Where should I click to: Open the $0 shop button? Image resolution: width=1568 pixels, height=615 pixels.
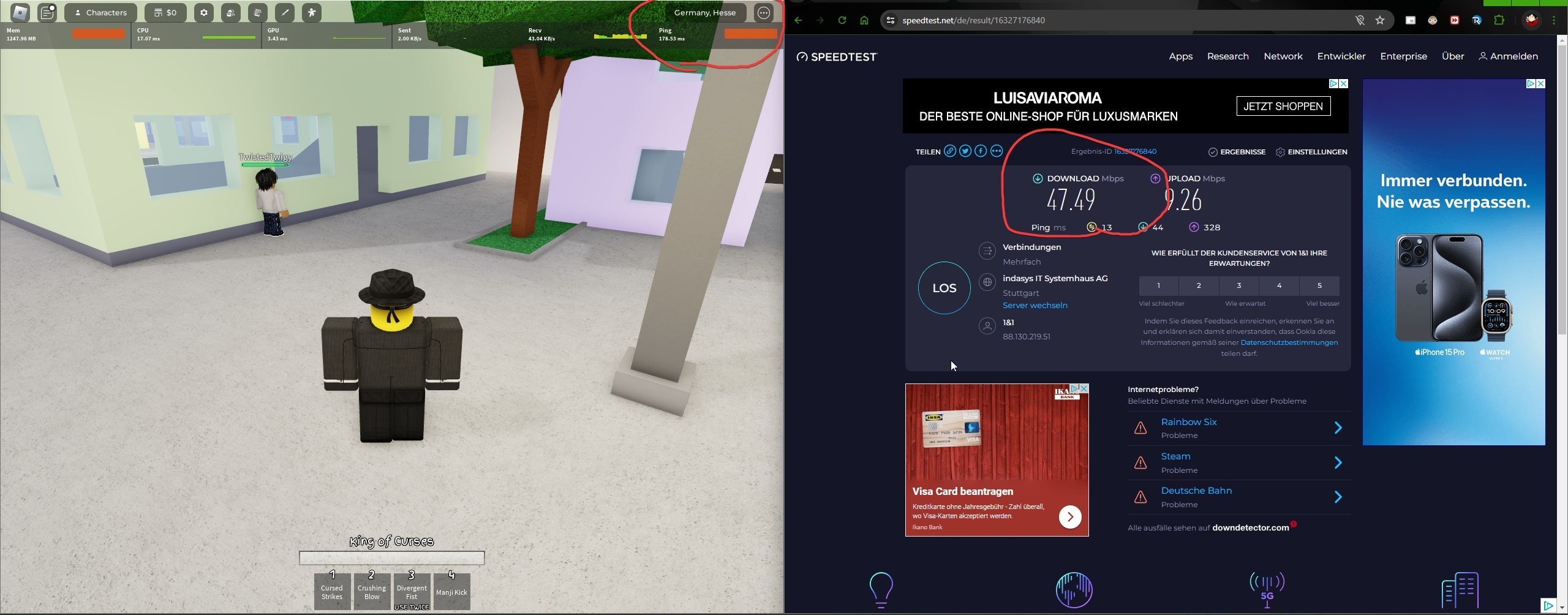[165, 12]
